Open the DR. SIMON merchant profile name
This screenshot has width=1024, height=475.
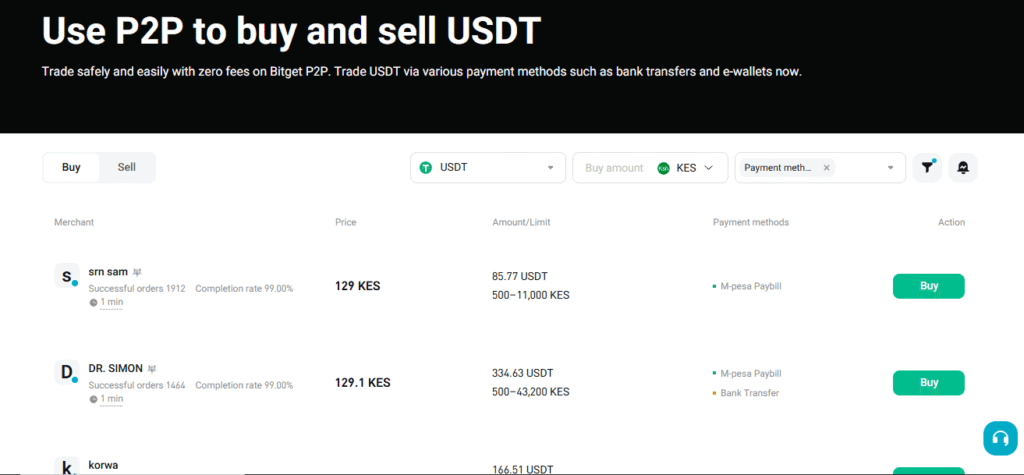(116, 368)
